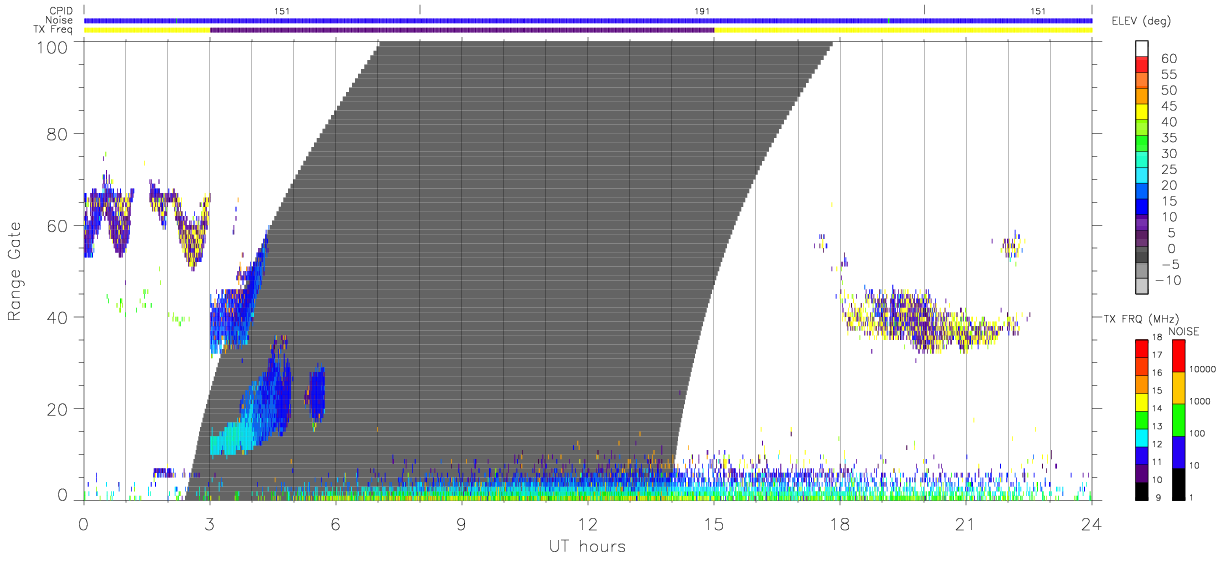The width and height of the screenshot is (1228, 567).
Task: Click the 12 tick on UT hours axis
Action: pos(588,523)
